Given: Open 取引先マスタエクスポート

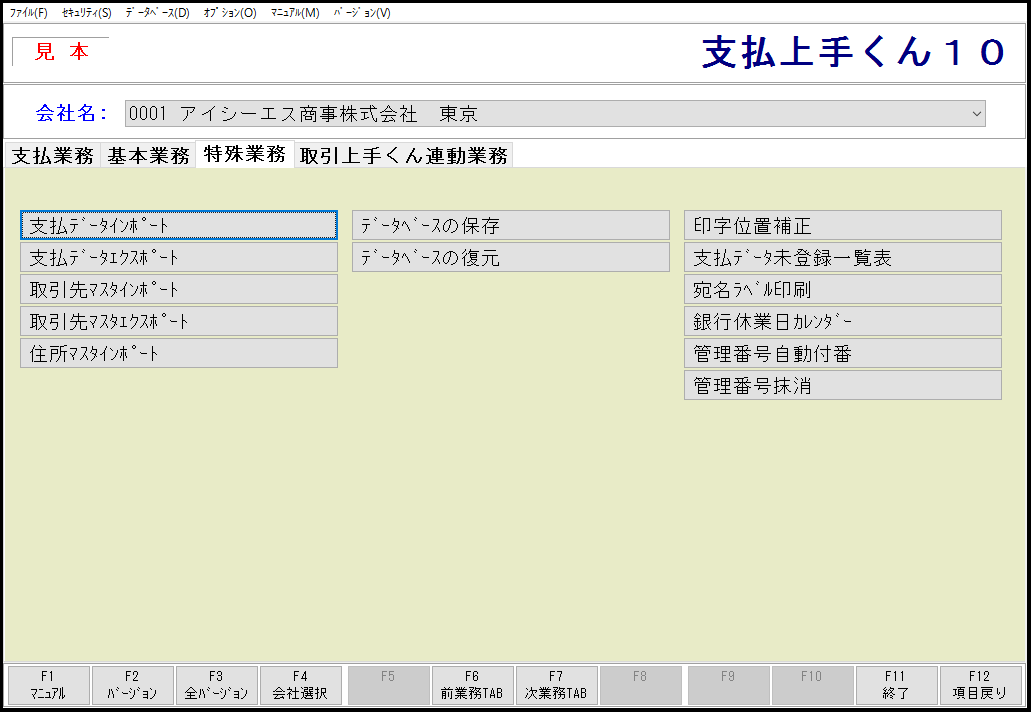Looking at the screenshot, I should coord(179,322).
